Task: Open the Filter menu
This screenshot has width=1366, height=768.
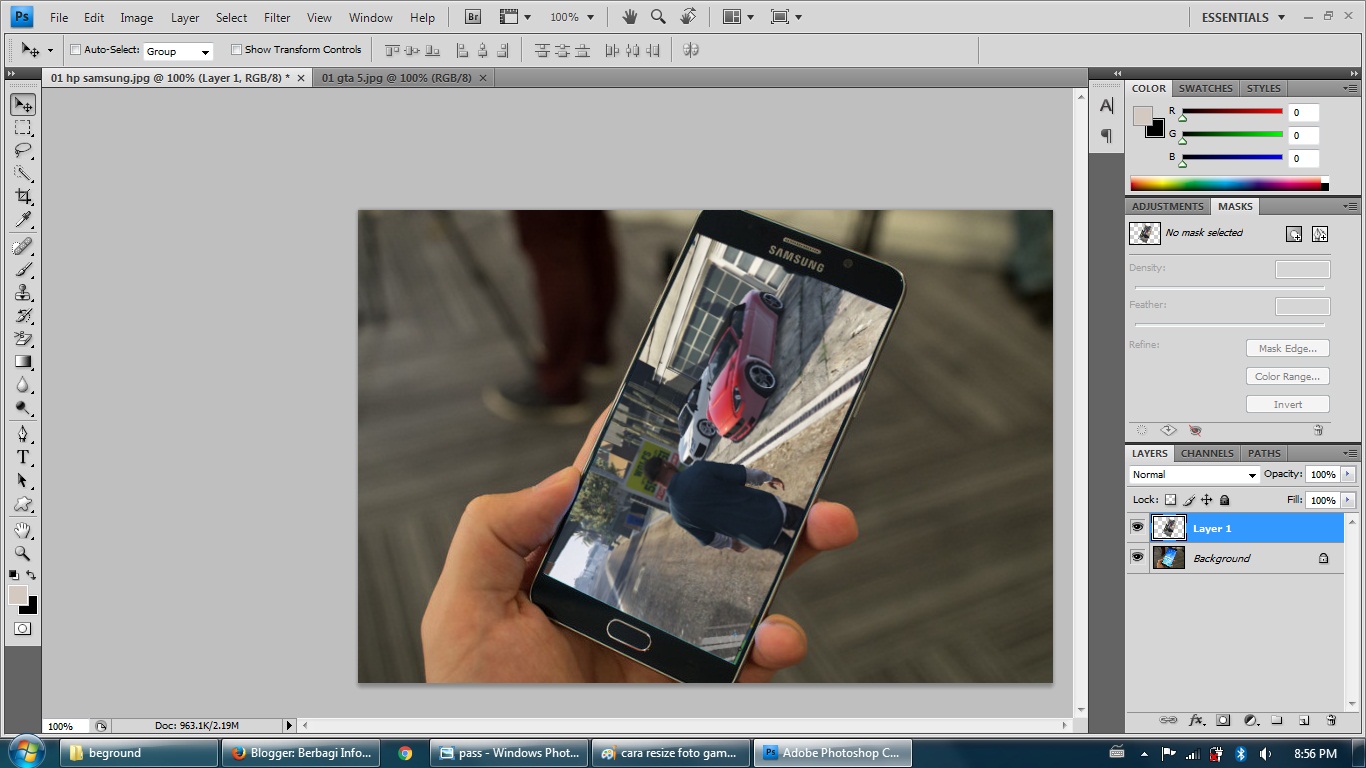Action: 277,18
